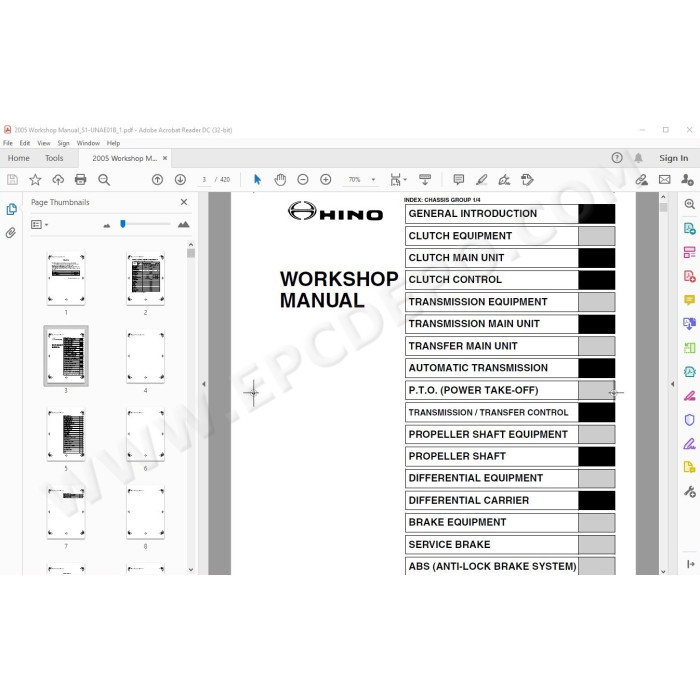The image size is (700, 700).
Task: Click the BRAKE EQUIPMENT index entry
Action: 510,522
